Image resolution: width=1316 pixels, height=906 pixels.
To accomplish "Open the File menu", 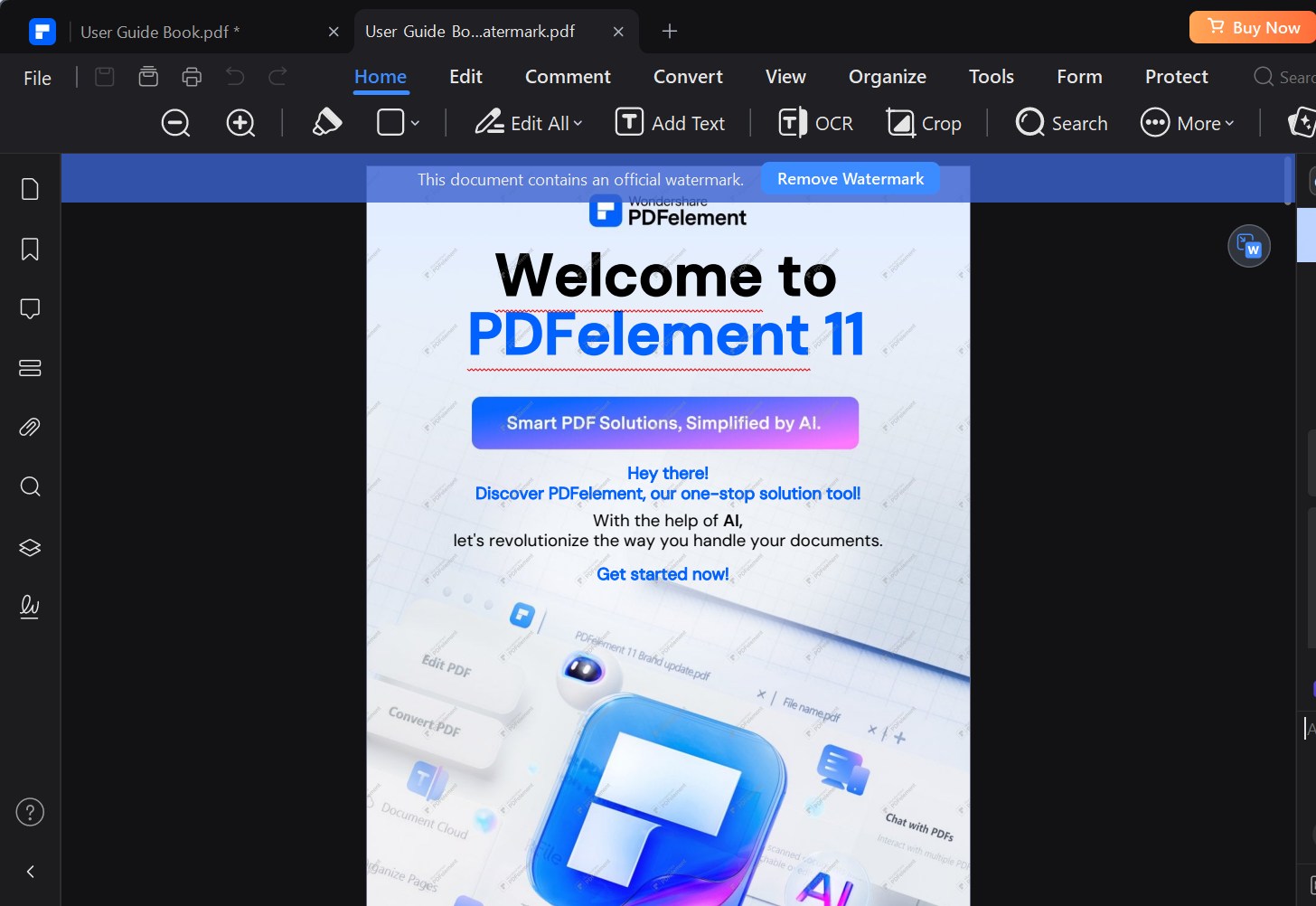I will (x=37, y=79).
